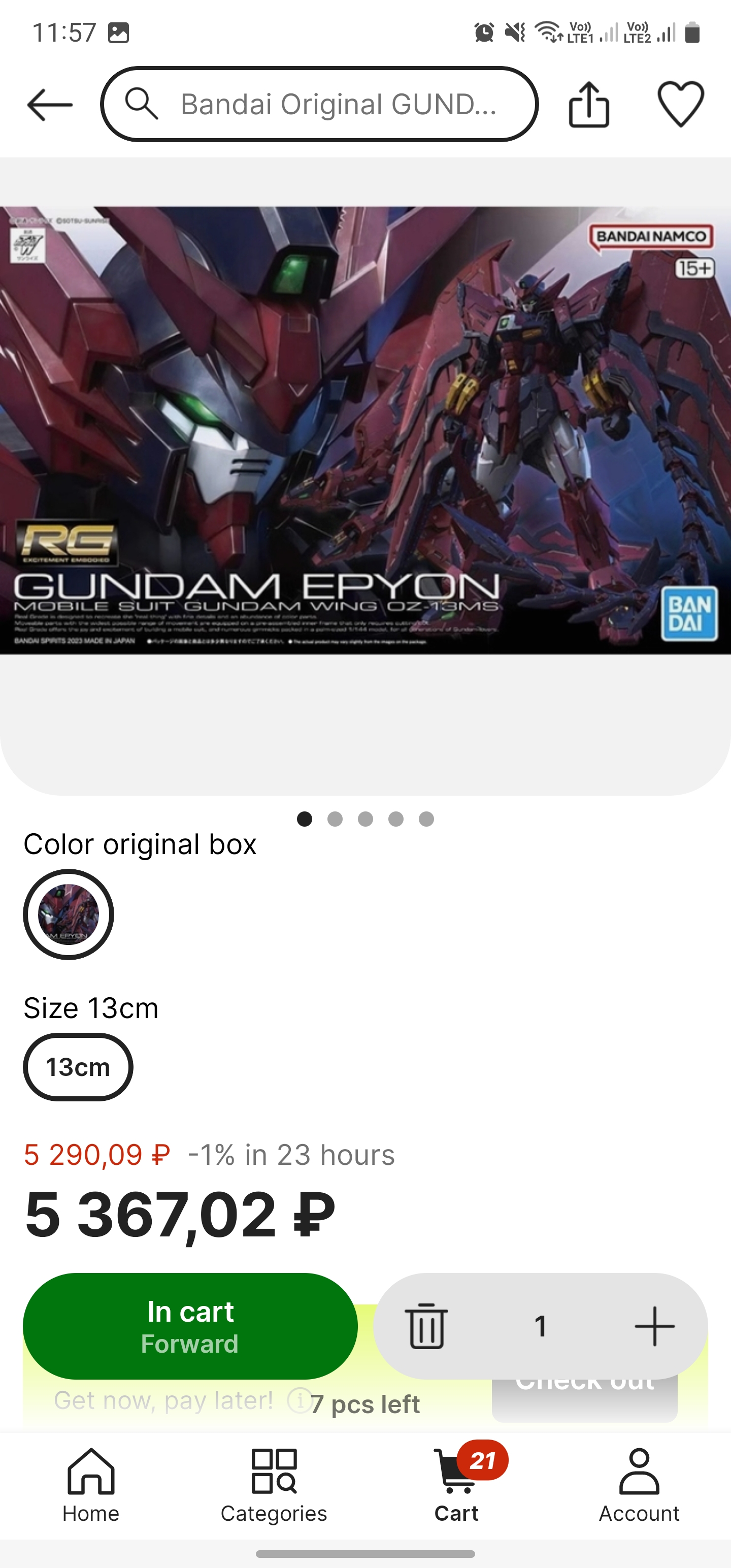Jump to the third product image dot
731x1568 pixels.
(x=365, y=819)
